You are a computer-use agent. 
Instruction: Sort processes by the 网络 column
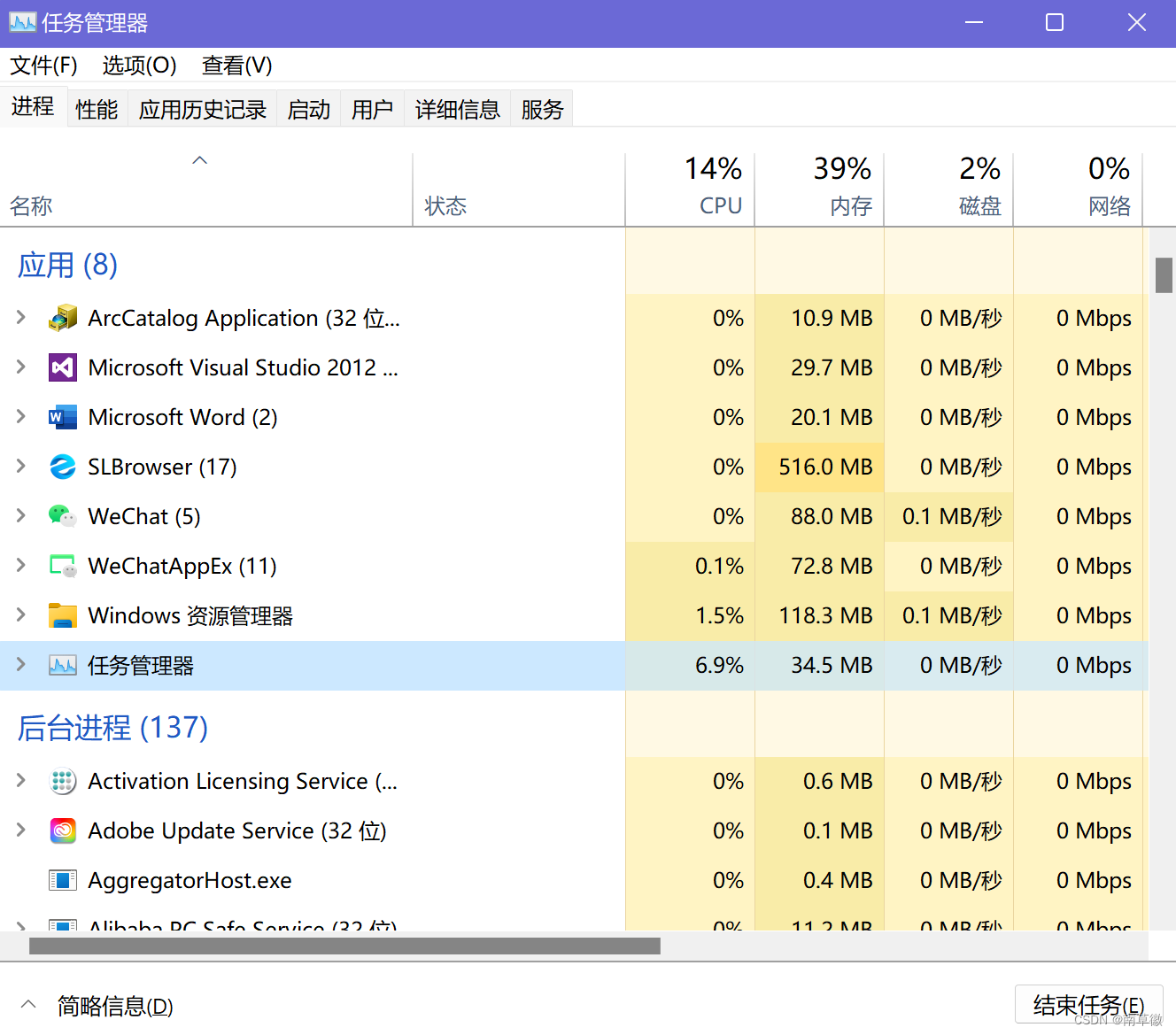[1078, 189]
